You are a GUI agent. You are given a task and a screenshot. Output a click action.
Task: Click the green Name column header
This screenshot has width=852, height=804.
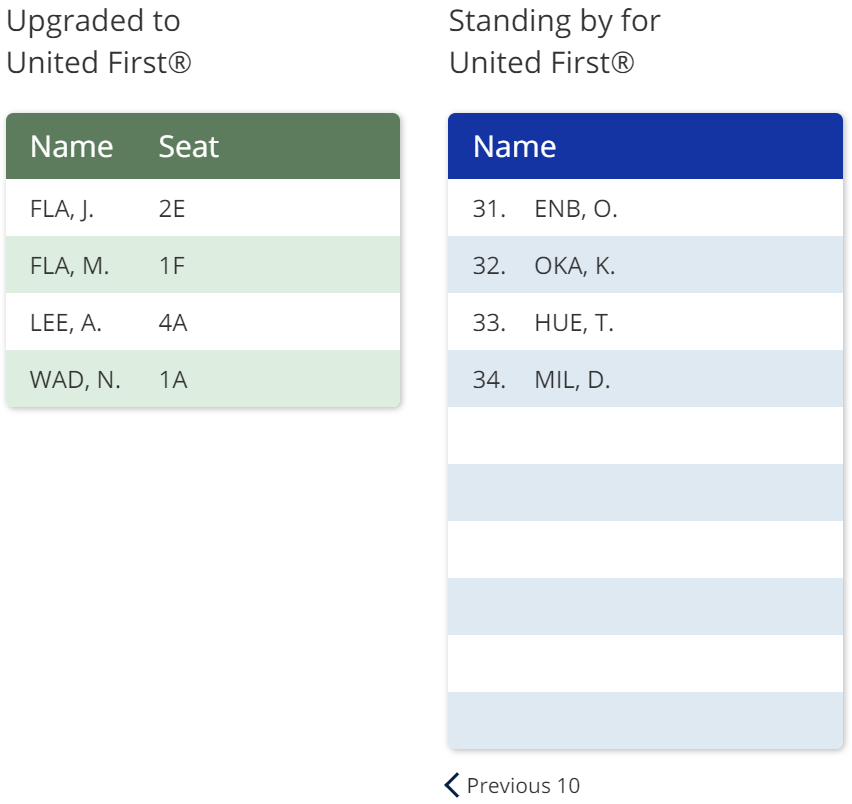[72, 146]
